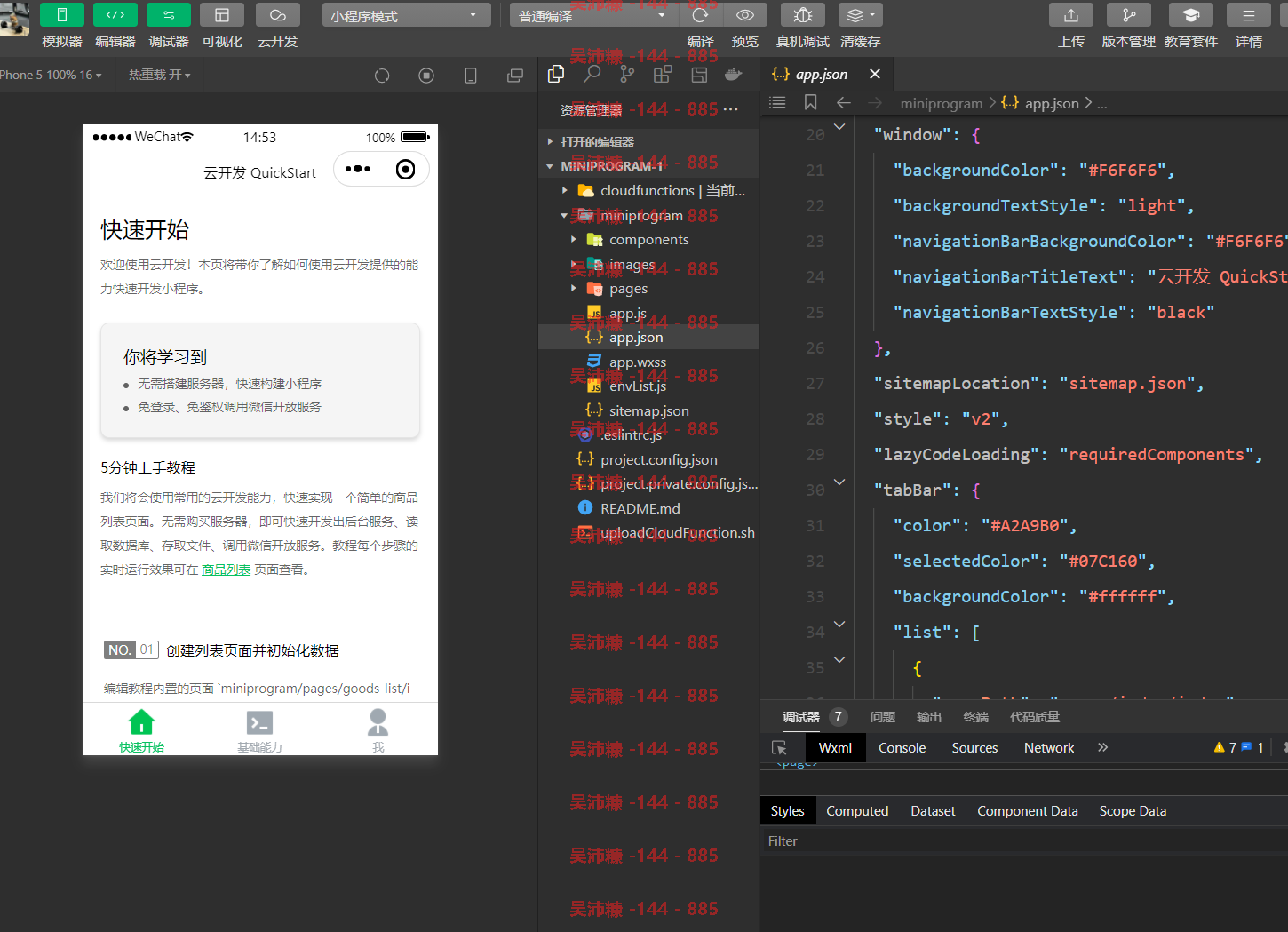Open Cloud Development console
Image resolution: width=1288 pixels, height=932 pixels.
[x=277, y=15]
